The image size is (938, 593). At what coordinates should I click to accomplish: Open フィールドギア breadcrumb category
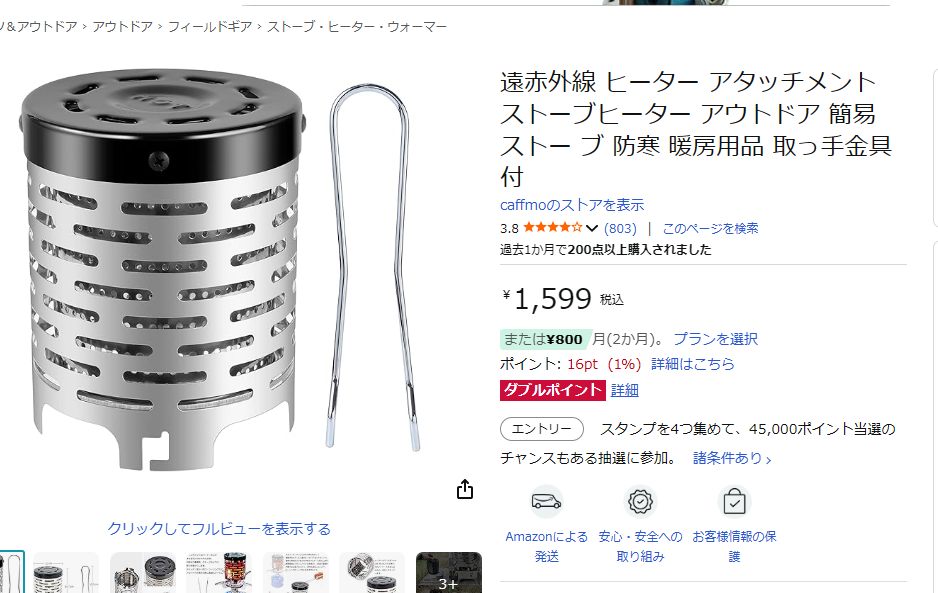[210, 26]
